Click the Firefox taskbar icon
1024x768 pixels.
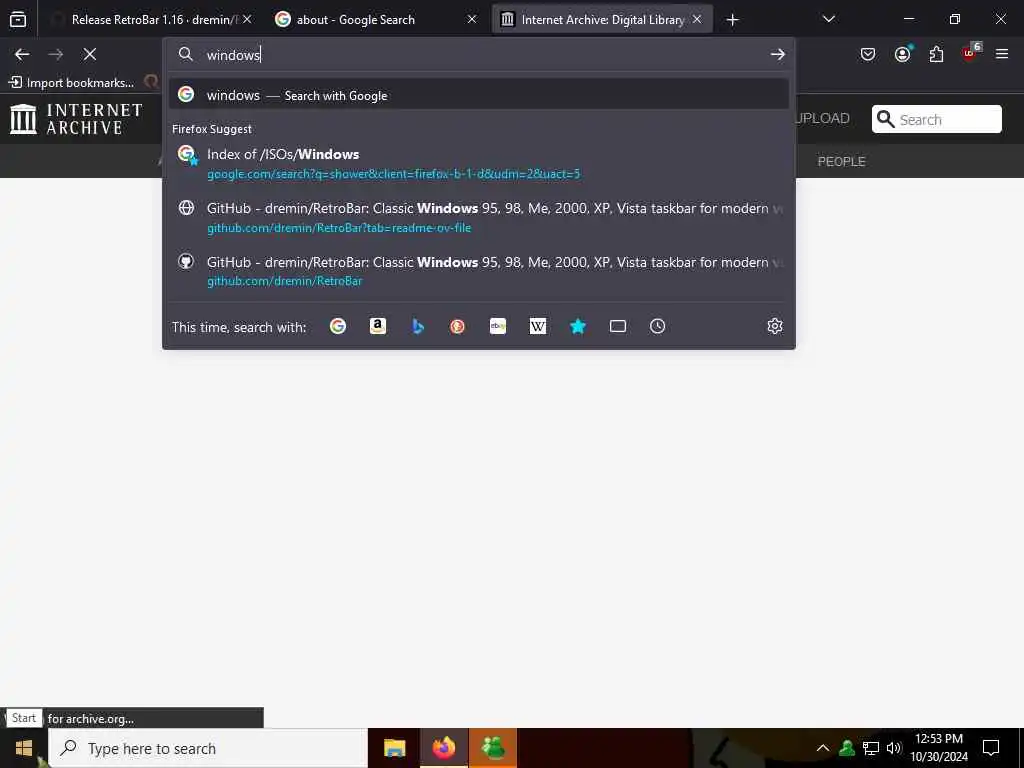click(x=443, y=748)
